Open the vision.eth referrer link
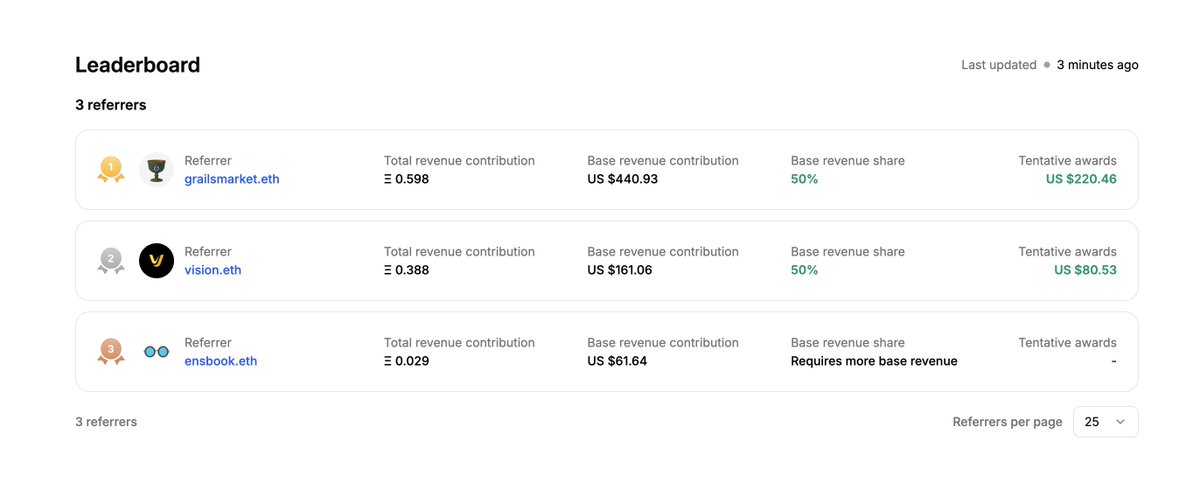The image size is (1200, 483). (x=213, y=270)
